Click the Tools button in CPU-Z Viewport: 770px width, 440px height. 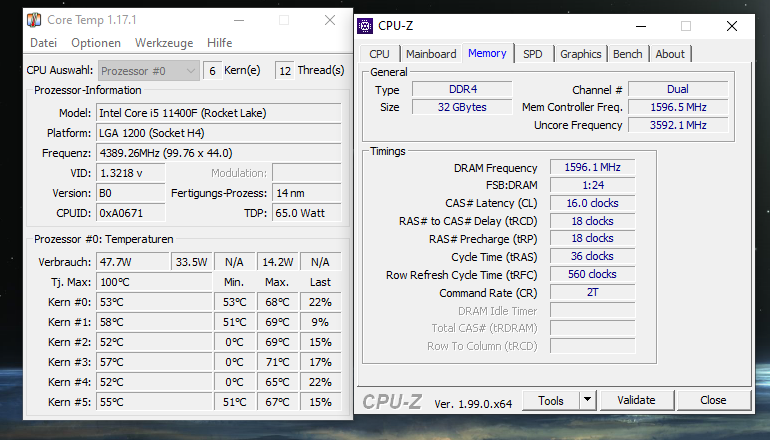pos(550,401)
